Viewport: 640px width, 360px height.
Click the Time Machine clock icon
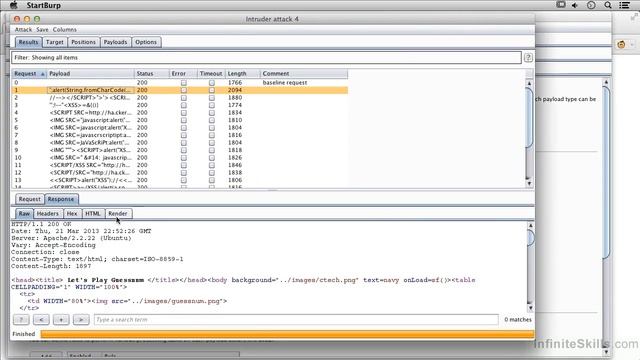point(591,5)
